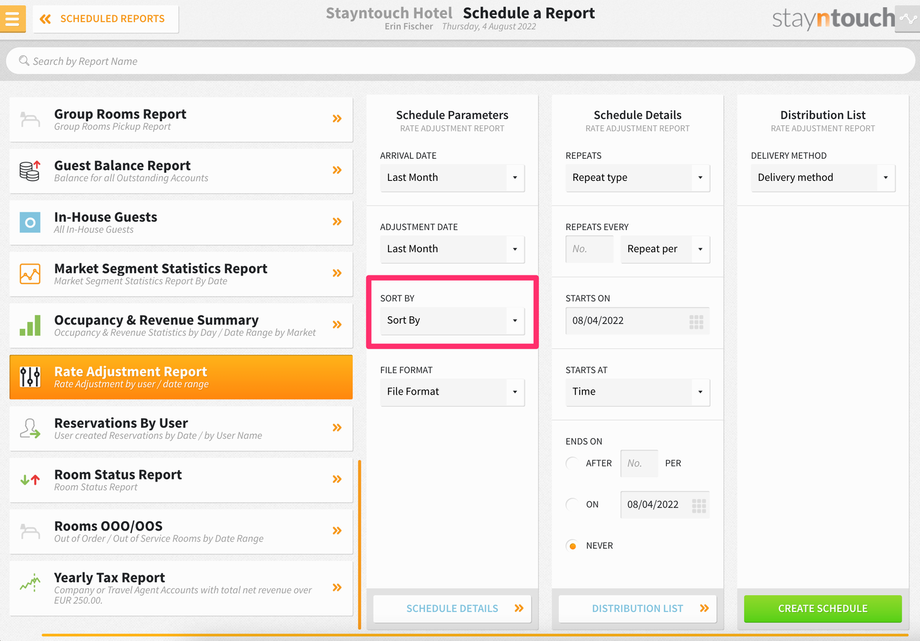The width and height of the screenshot is (920, 641).
Task: Select the Guest Balance Report item
Action: [181, 171]
